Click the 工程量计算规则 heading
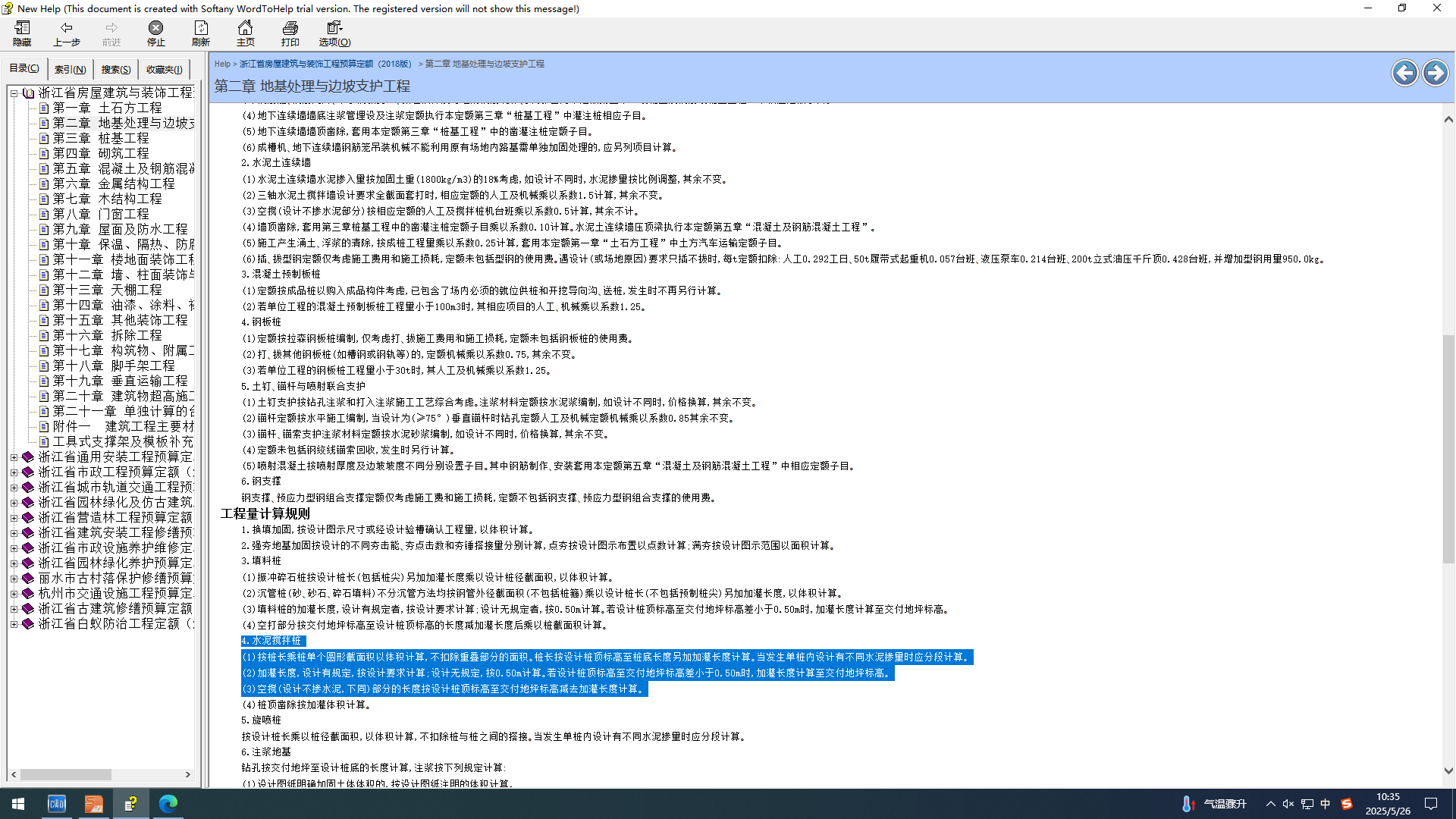Screen dimensions: 1456x819 coord(265,513)
